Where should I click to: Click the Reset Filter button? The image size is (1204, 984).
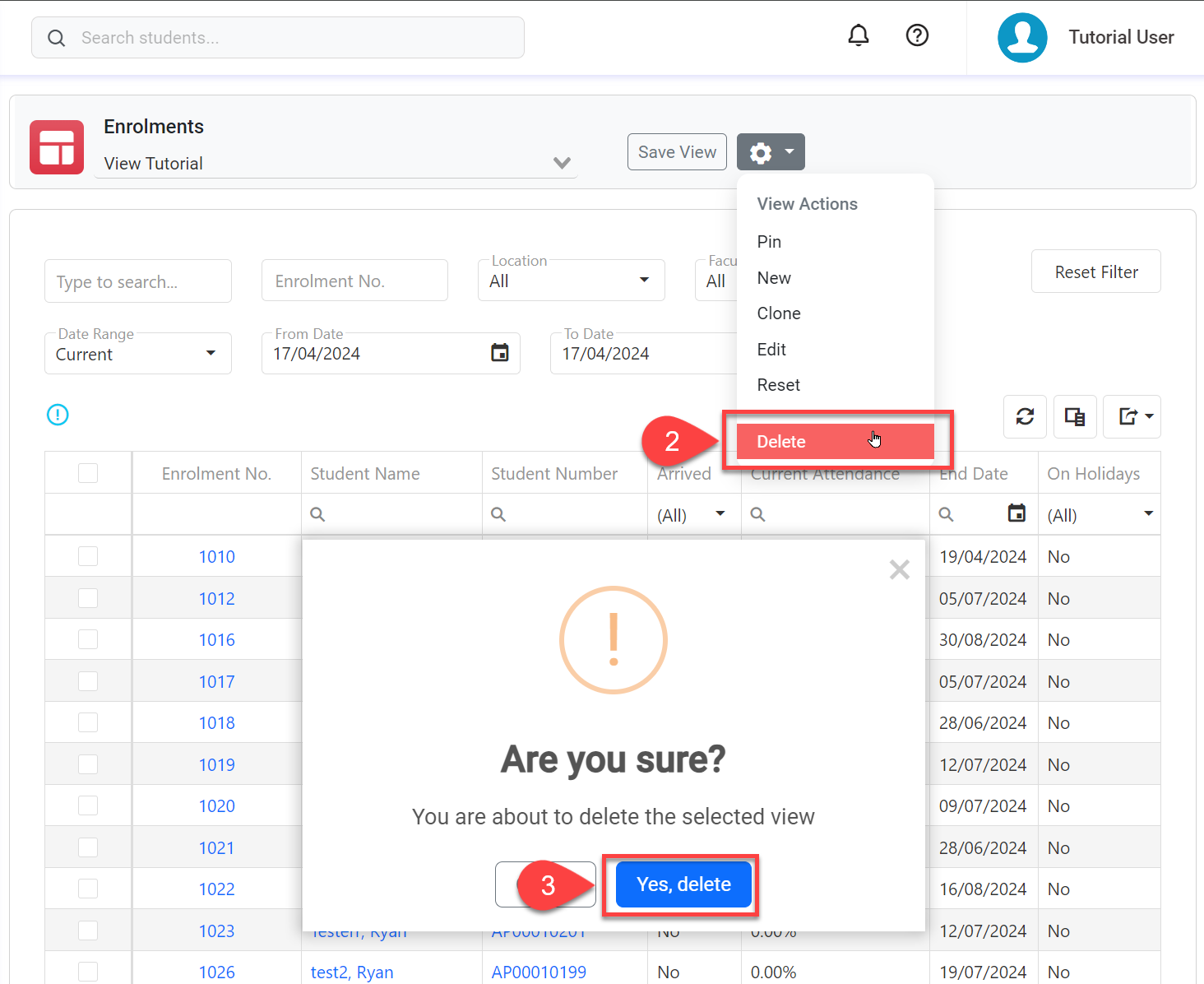1096,272
